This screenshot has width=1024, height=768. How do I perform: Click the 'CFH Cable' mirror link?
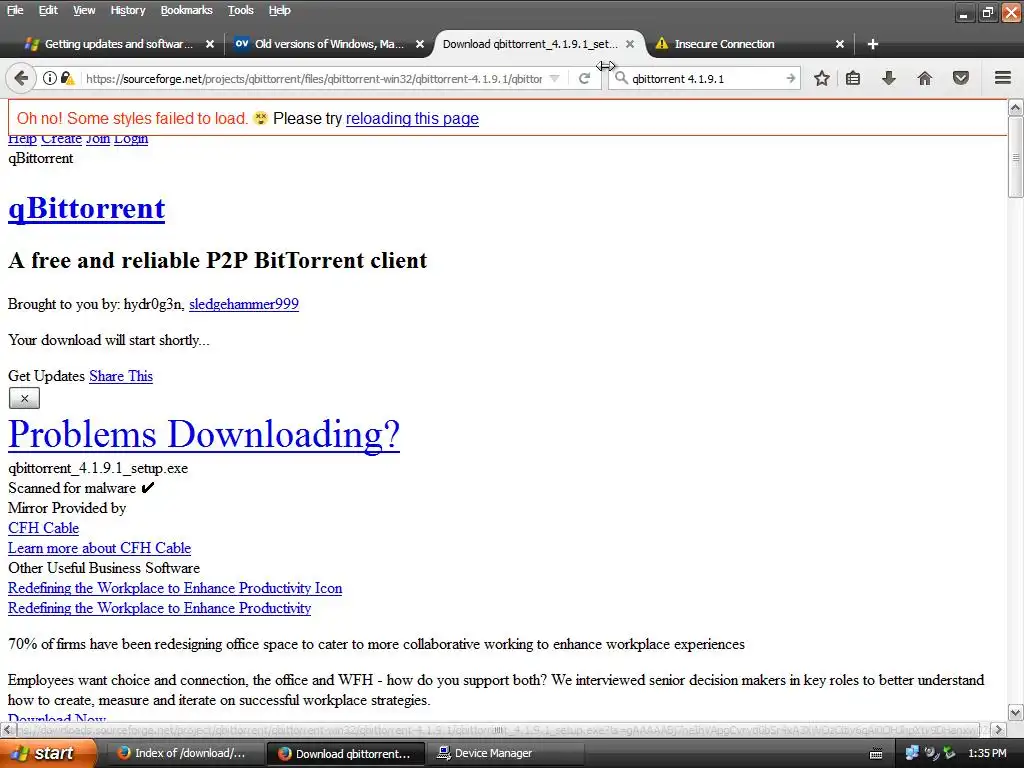click(x=43, y=528)
